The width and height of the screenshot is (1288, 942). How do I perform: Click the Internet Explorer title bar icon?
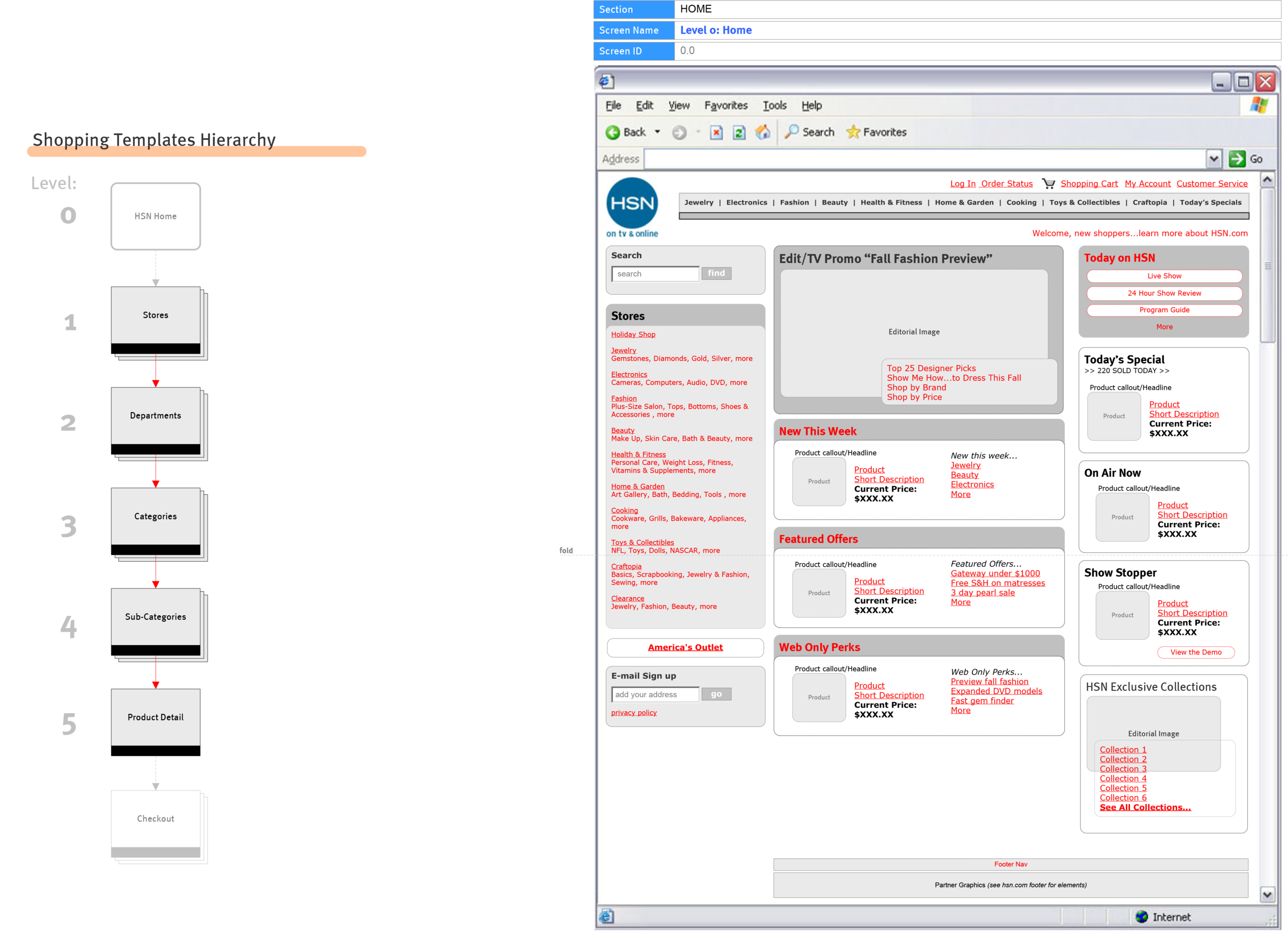click(x=606, y=81)
